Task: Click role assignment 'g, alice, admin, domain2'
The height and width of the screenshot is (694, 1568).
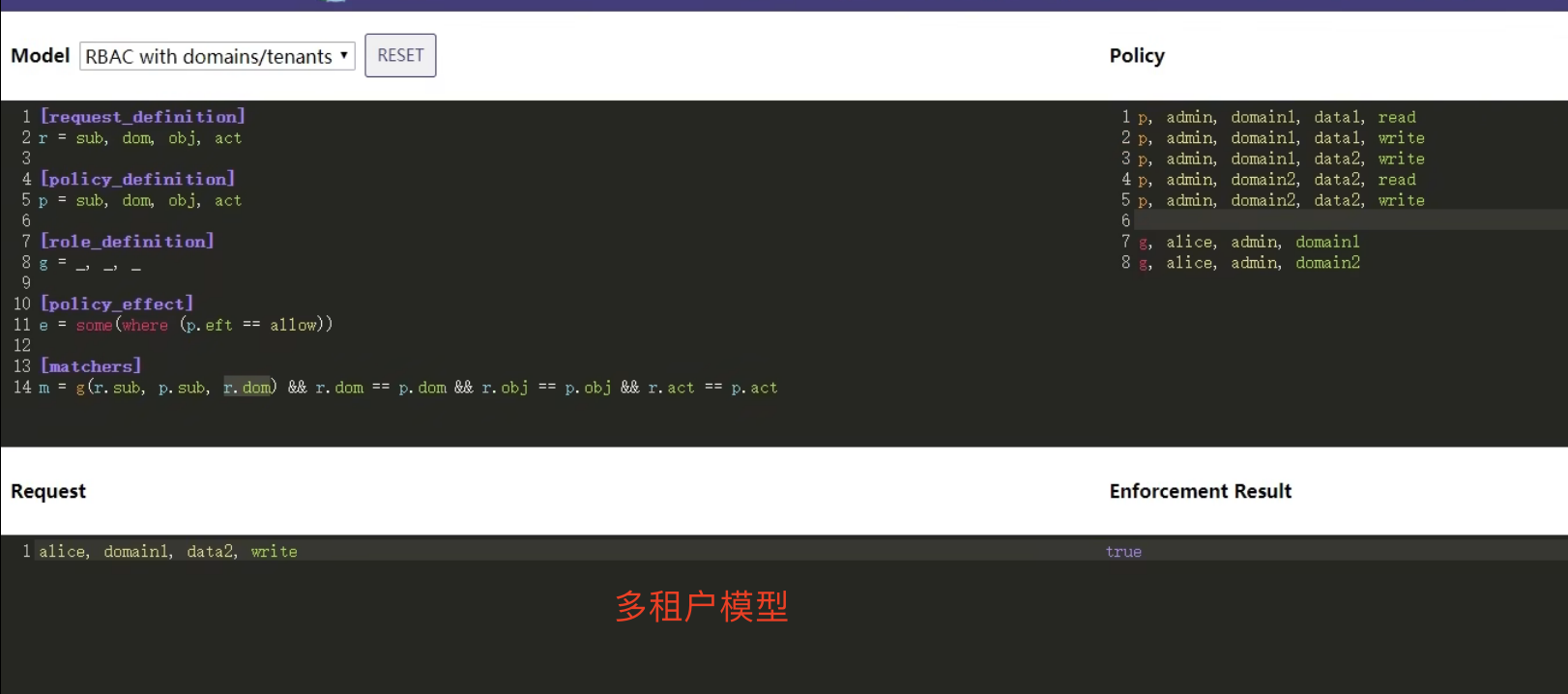Action: 1248,263
